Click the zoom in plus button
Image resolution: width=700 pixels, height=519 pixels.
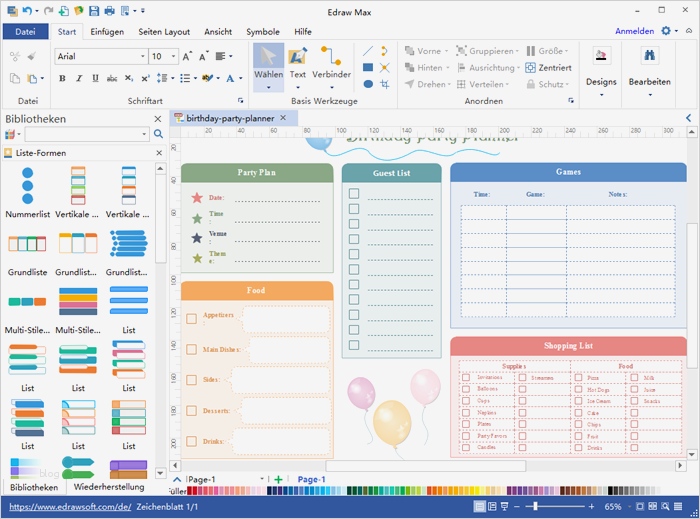592,507
